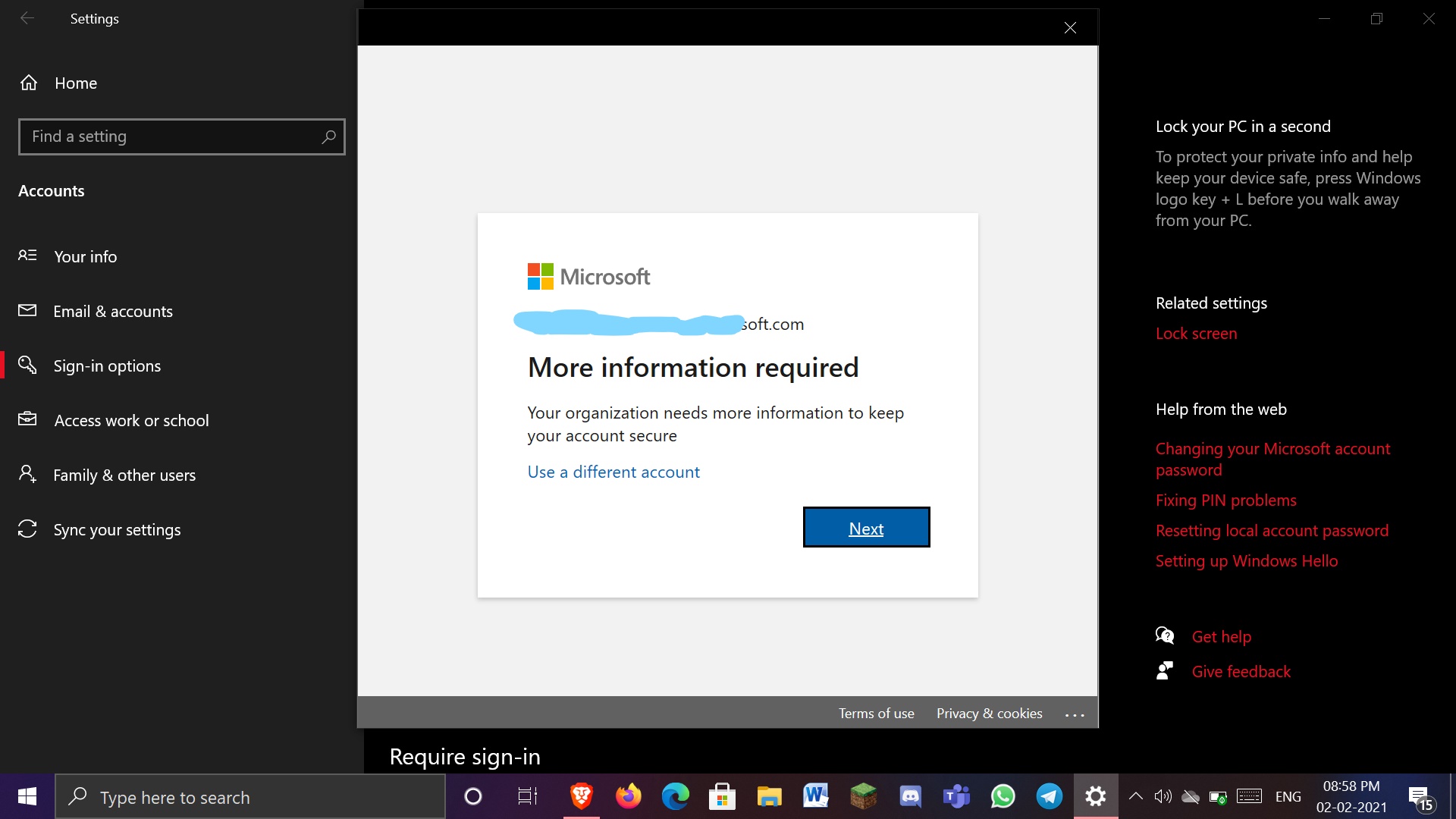Open Setting up Windows Hello link
Screen dimensions: 1456x819
(1246, 560)
